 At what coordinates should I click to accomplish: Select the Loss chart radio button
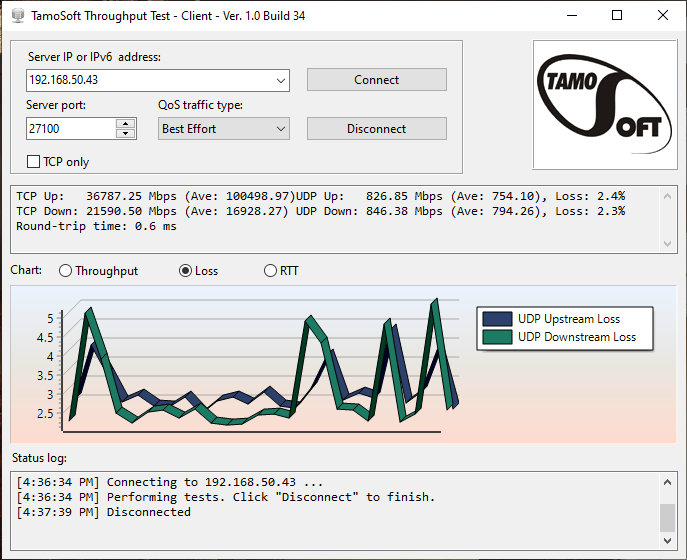click(x=185, y=271)
